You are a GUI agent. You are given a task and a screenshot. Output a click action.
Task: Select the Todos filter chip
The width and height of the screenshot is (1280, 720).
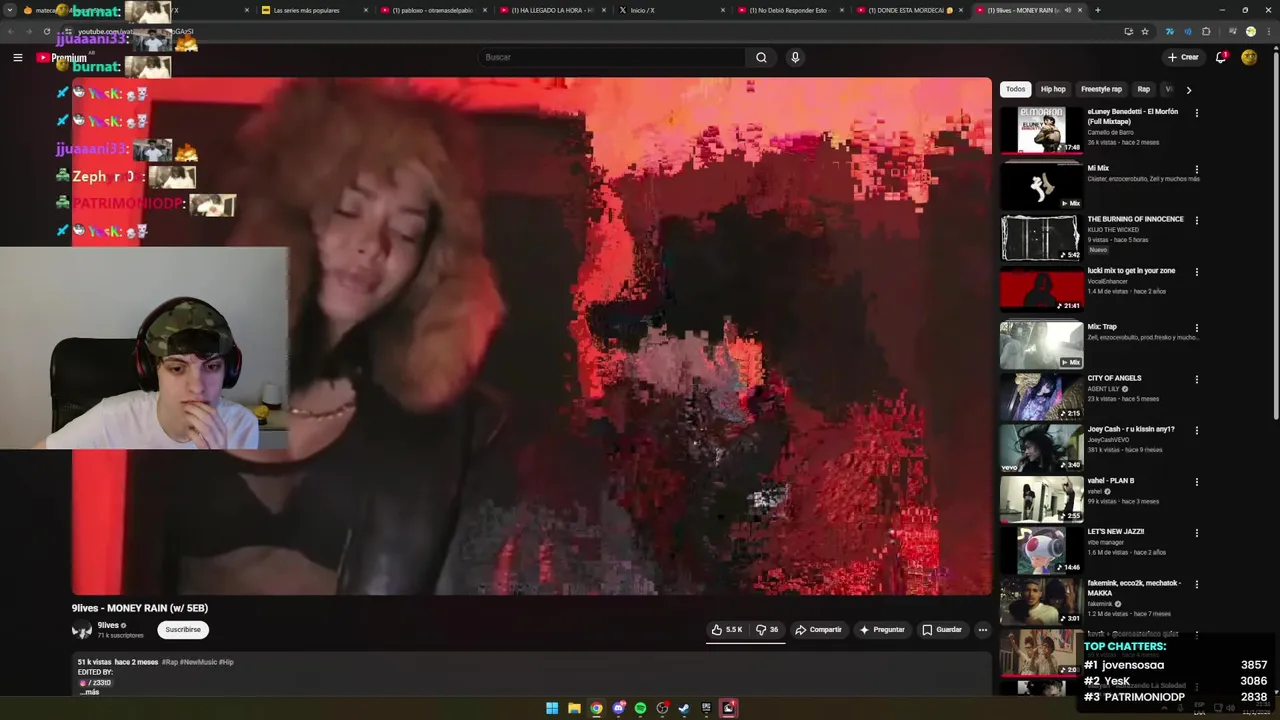pos(1015,89)
